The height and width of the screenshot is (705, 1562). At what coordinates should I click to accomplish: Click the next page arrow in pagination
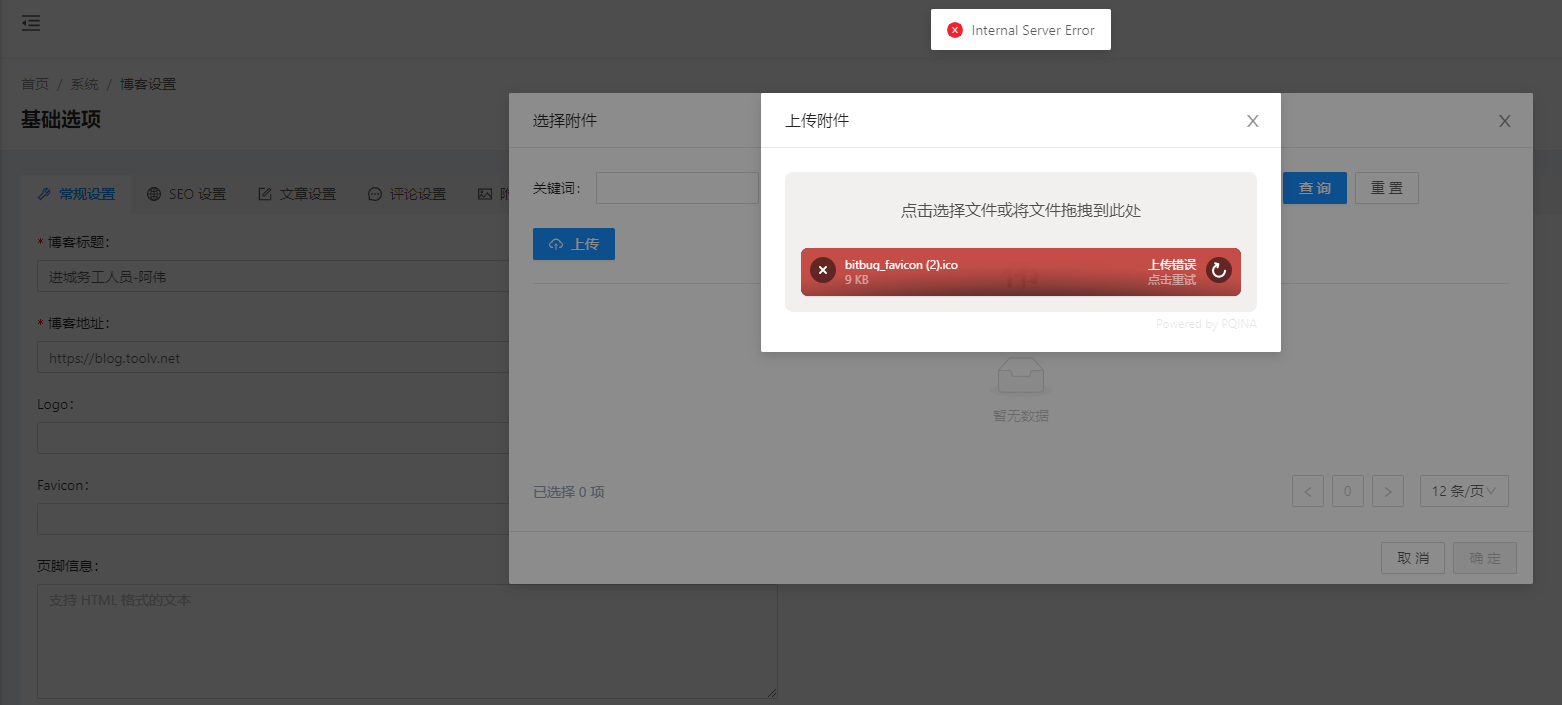click(x=1387, y=491)
